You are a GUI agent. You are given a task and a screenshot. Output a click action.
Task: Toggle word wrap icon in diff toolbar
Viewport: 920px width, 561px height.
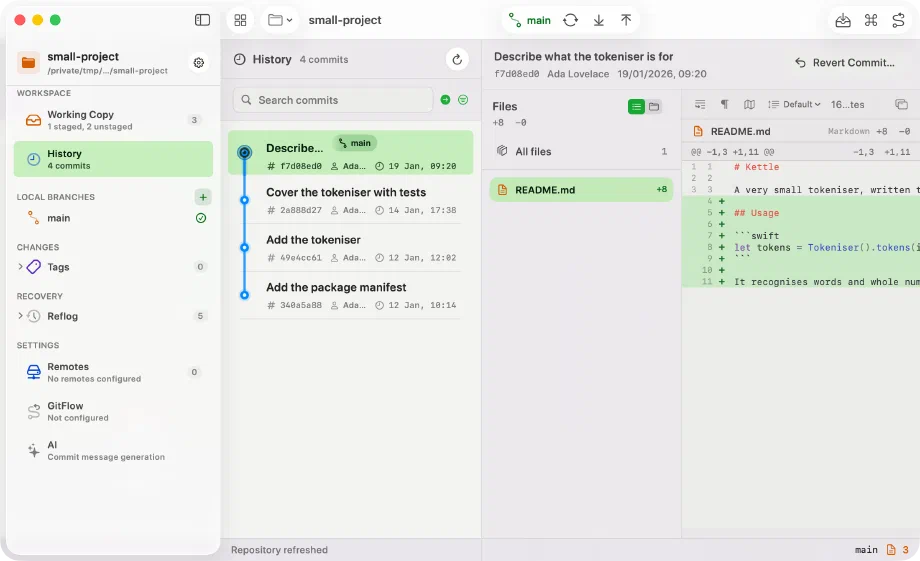coord(700,104)
